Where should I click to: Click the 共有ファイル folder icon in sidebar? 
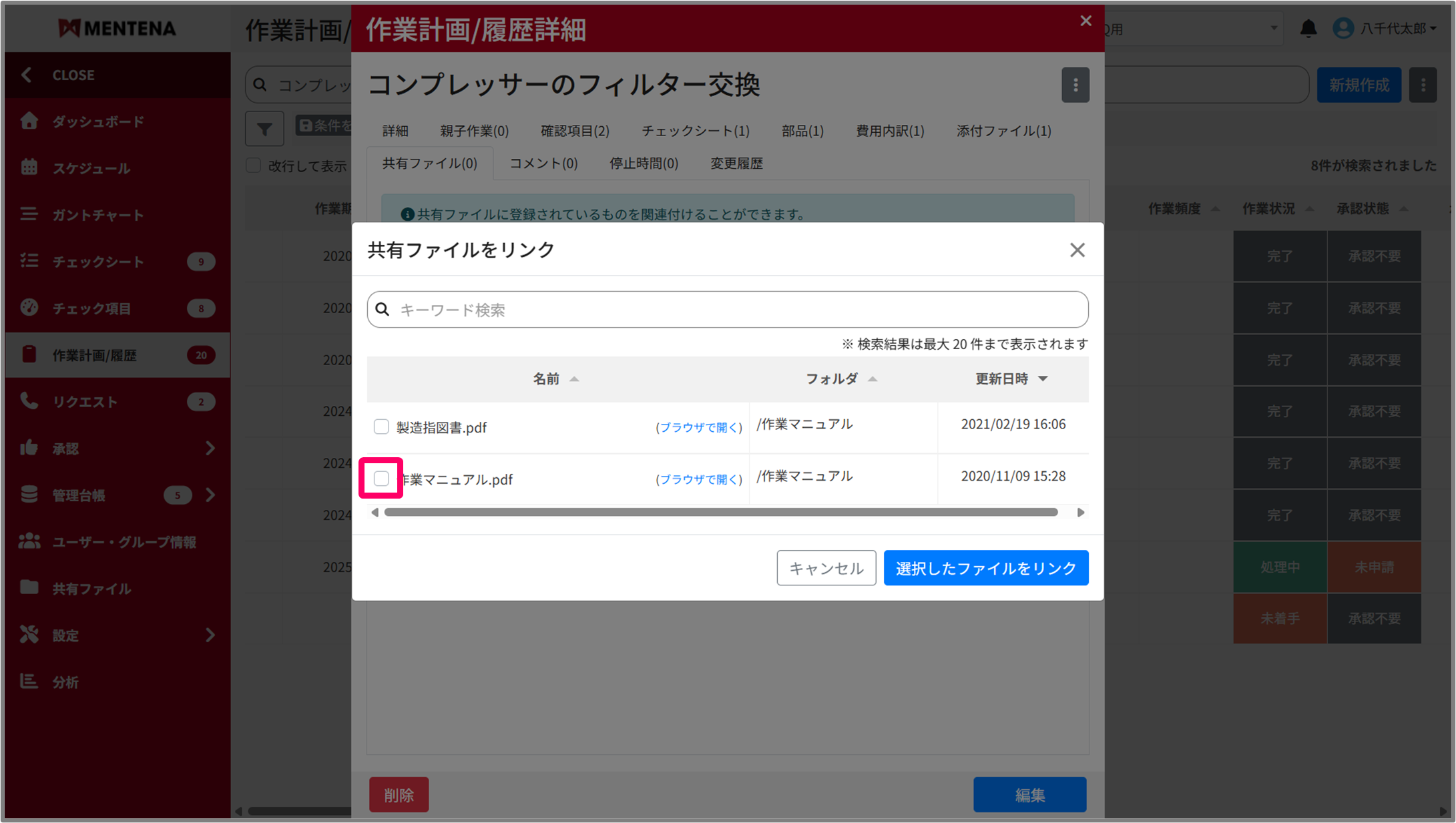(29, 587)
